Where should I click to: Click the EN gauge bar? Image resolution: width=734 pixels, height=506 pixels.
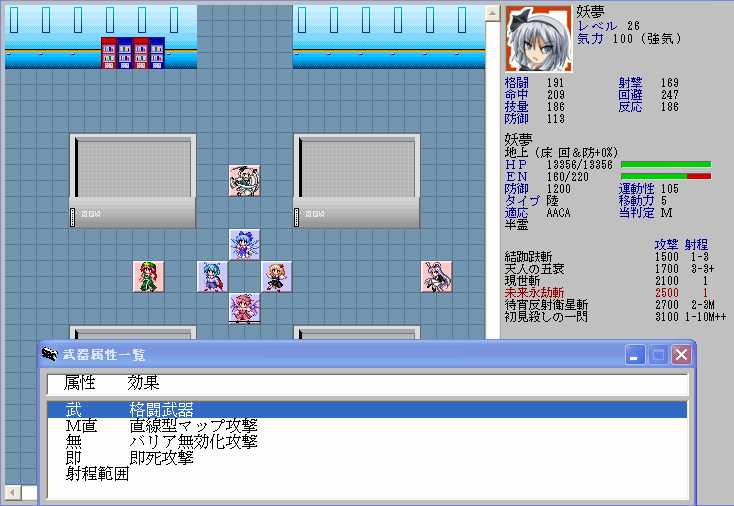666,176
